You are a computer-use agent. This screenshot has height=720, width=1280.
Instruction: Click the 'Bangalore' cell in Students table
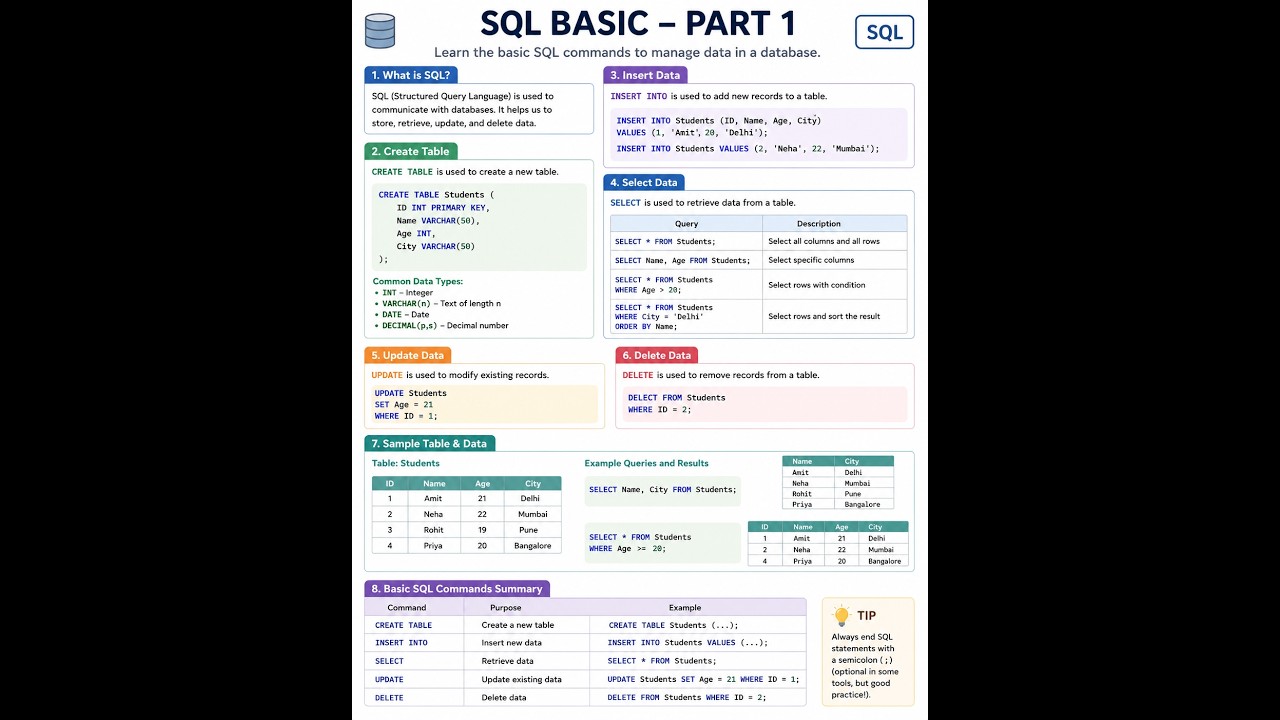point(533,546)
